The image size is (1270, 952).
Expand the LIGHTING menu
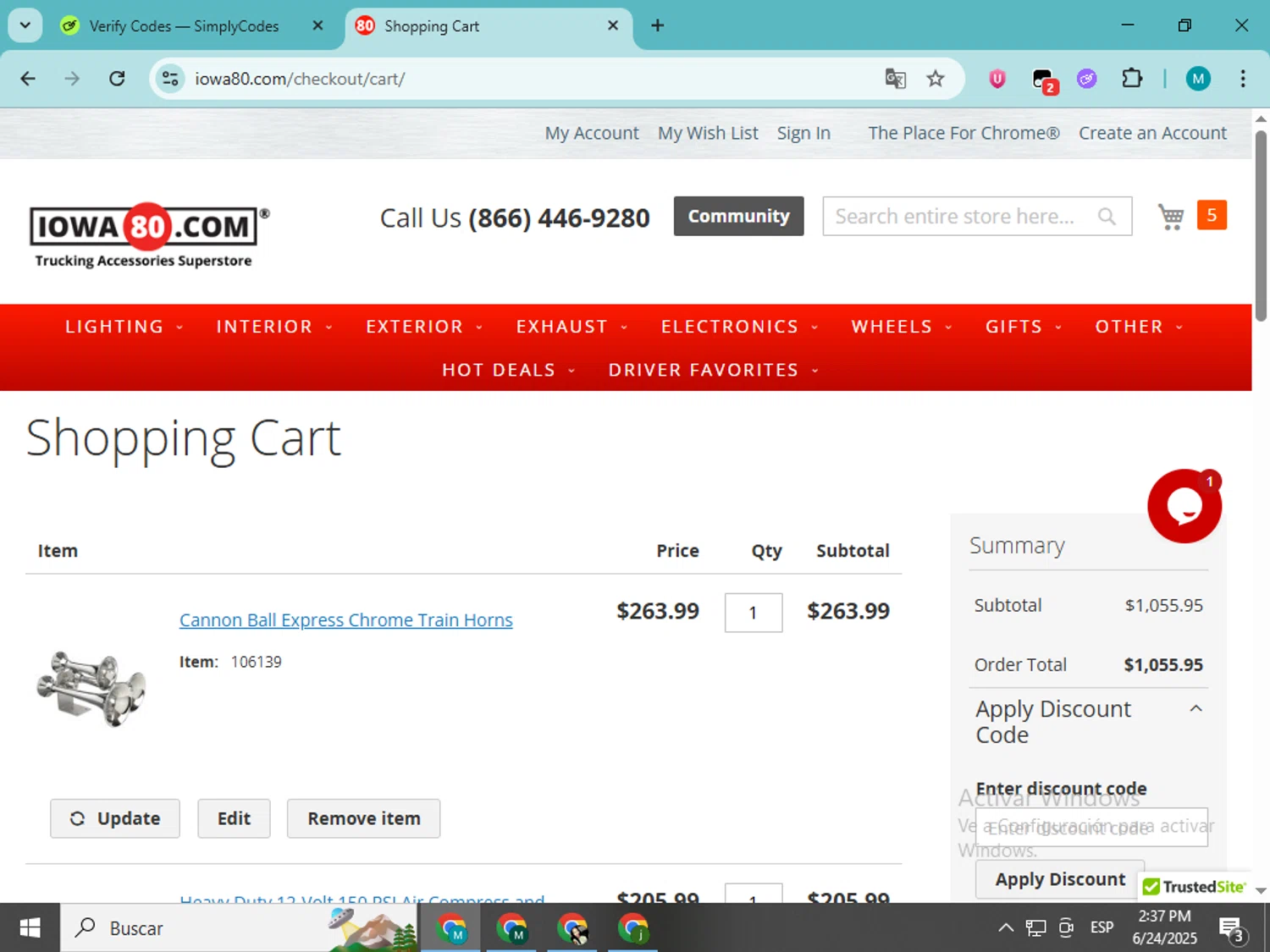(x=124, y=327)
